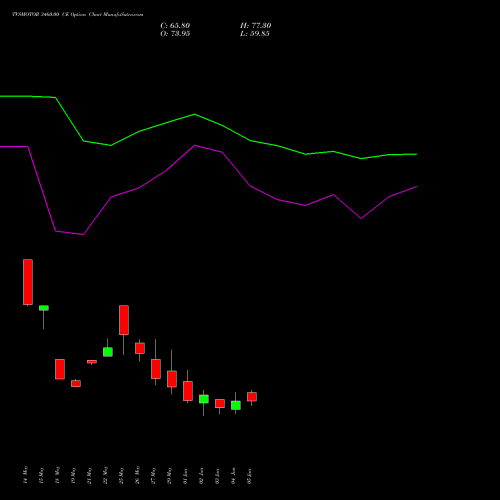Click the 21 May date label
This screenshot has width=500, height=500.
point(90,475)
